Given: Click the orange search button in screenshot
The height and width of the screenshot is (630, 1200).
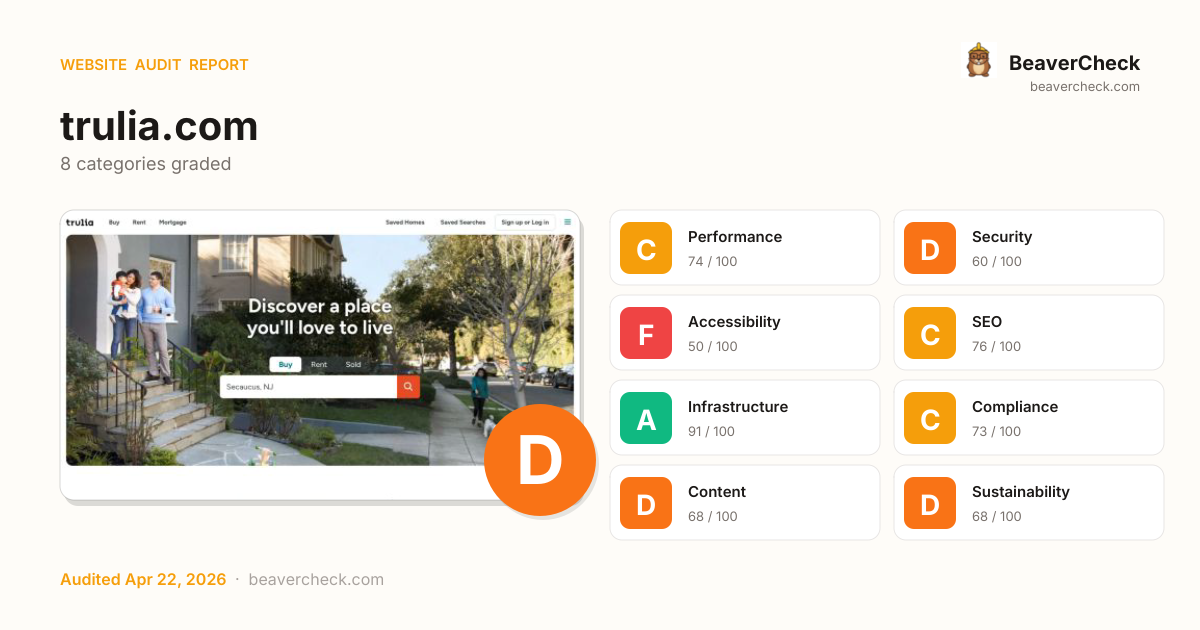Looking at the screenshot, I should (x=408, y=387).
